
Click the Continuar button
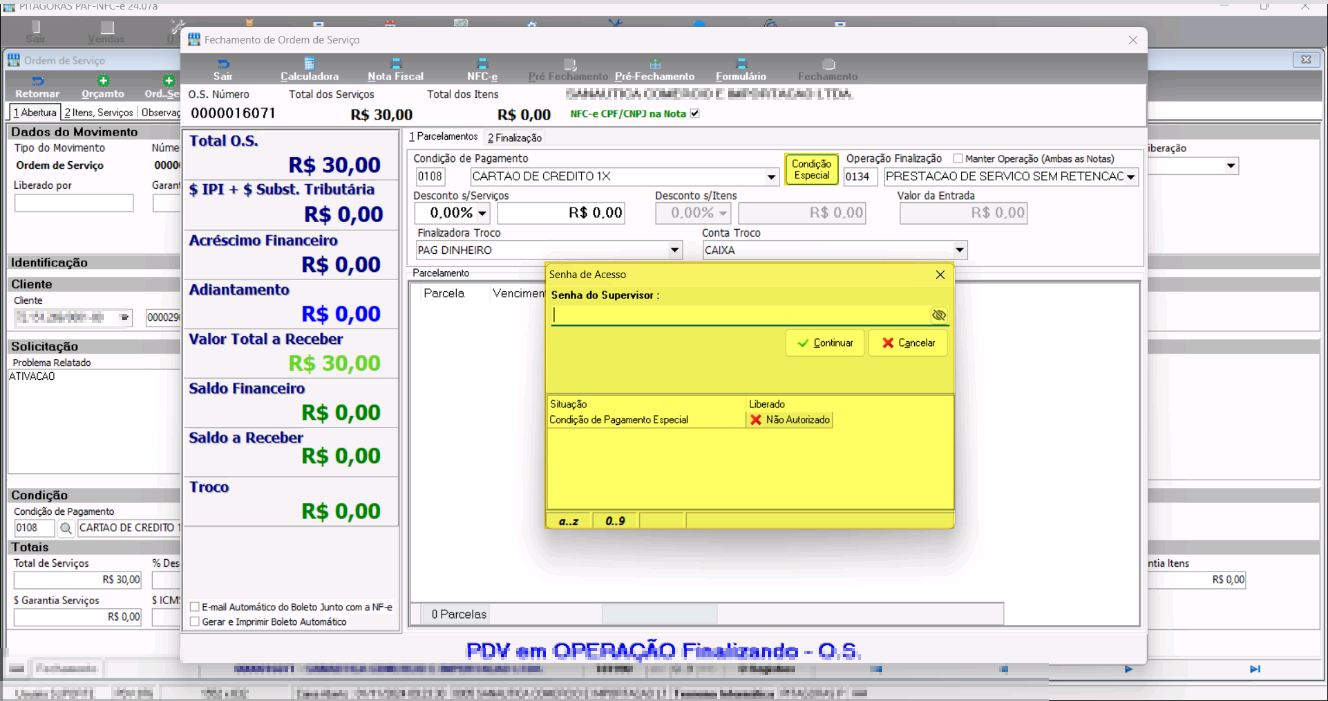click(x=825, y=343)
